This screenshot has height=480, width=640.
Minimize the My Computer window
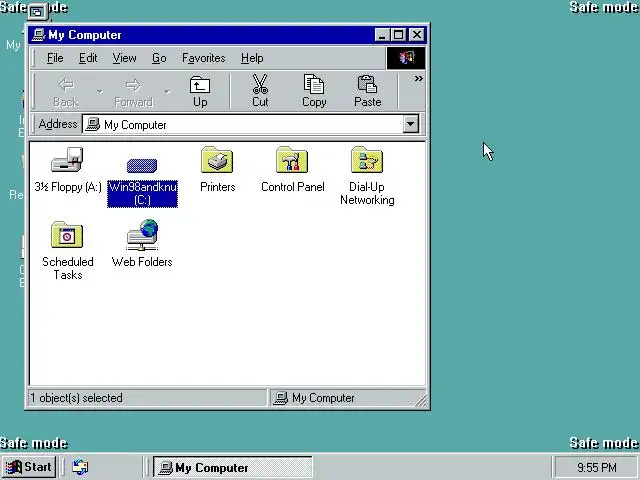[x=382, y=35]
